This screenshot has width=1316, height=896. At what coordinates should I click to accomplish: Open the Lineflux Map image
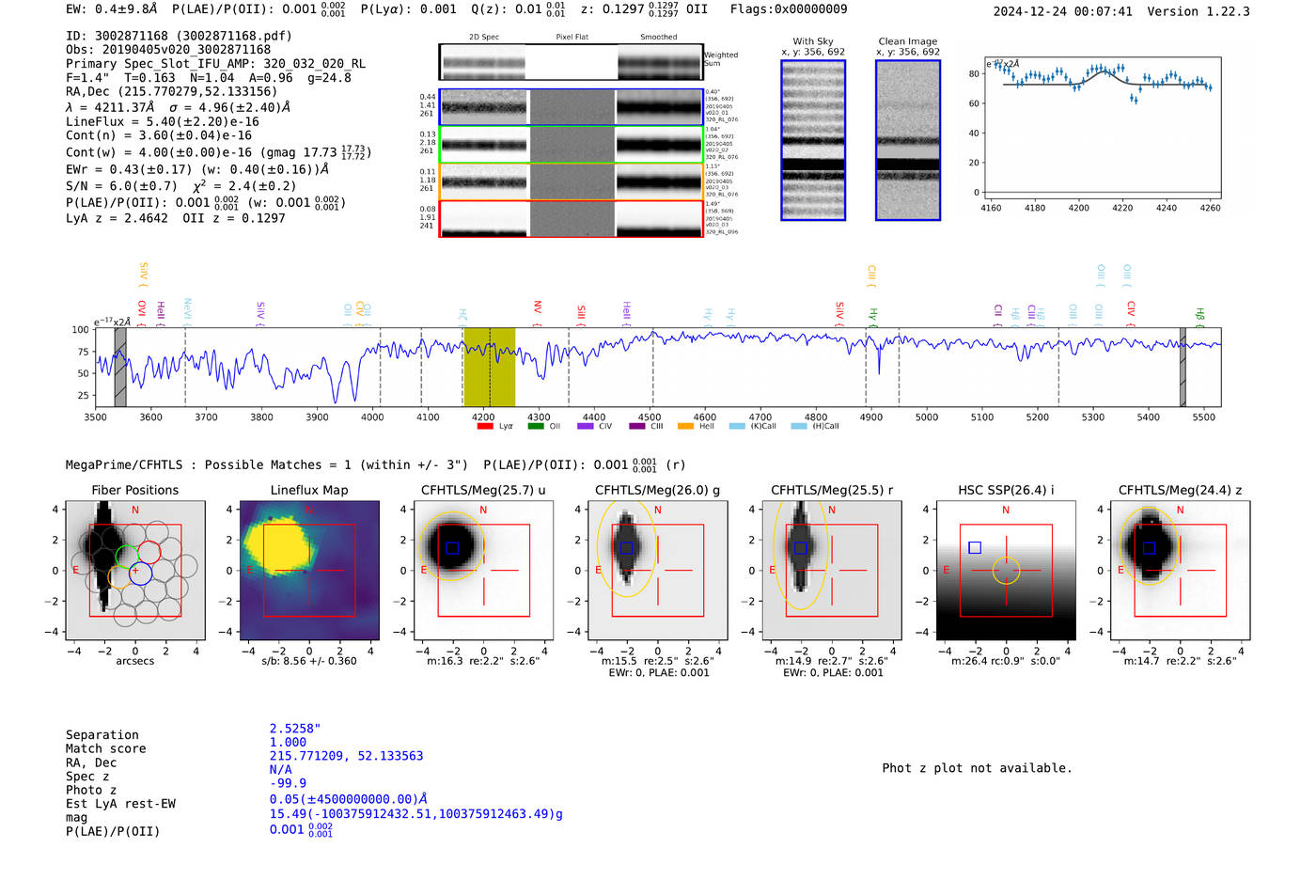pyautogui.click(x=309, y=570)
